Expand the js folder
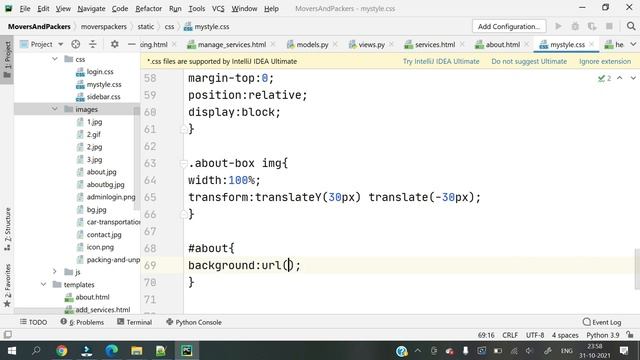Image resolution: width=640 pixels, height=360 pixels. coord(55,271)
